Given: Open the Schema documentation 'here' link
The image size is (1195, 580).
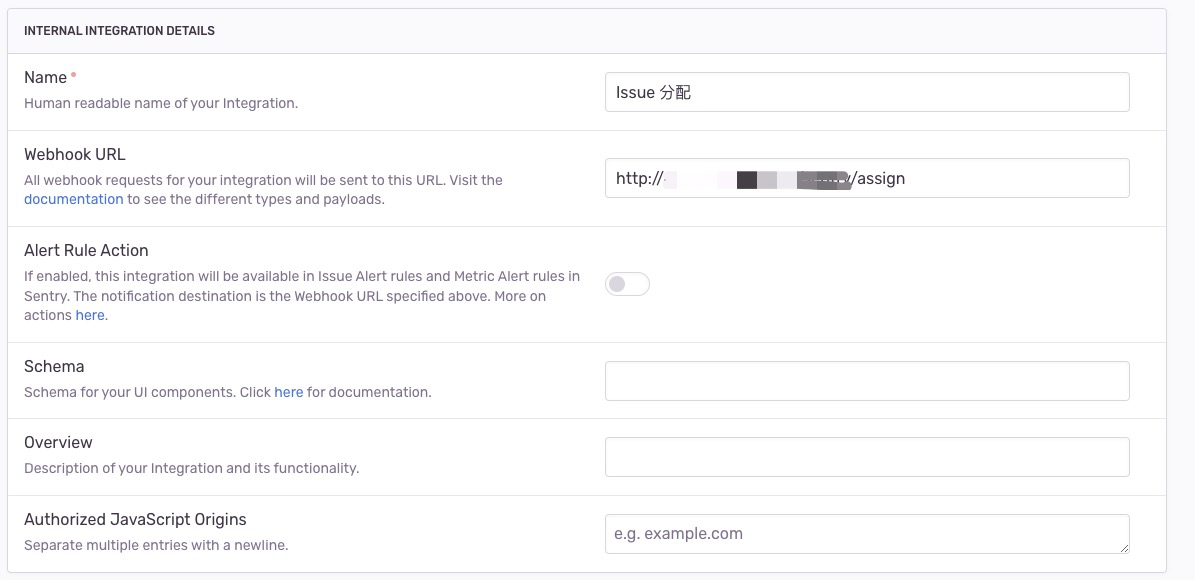Looking at the screenshot, I should (x=288, y=392).
